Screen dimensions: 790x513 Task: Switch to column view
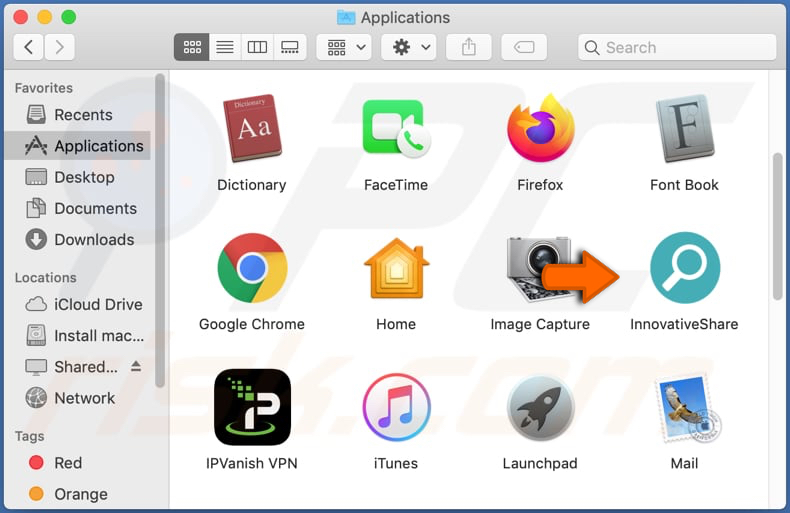[x=257, y=47]
